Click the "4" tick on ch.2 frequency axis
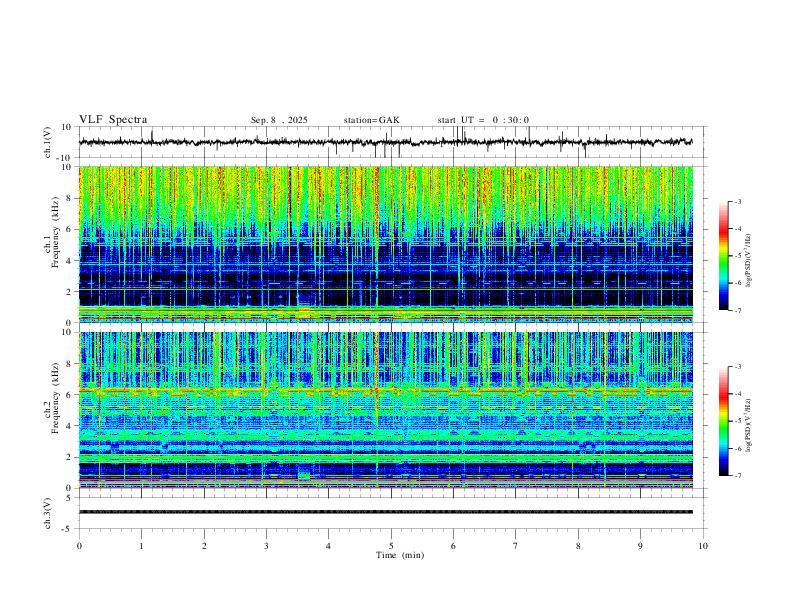 coord(70,426)
